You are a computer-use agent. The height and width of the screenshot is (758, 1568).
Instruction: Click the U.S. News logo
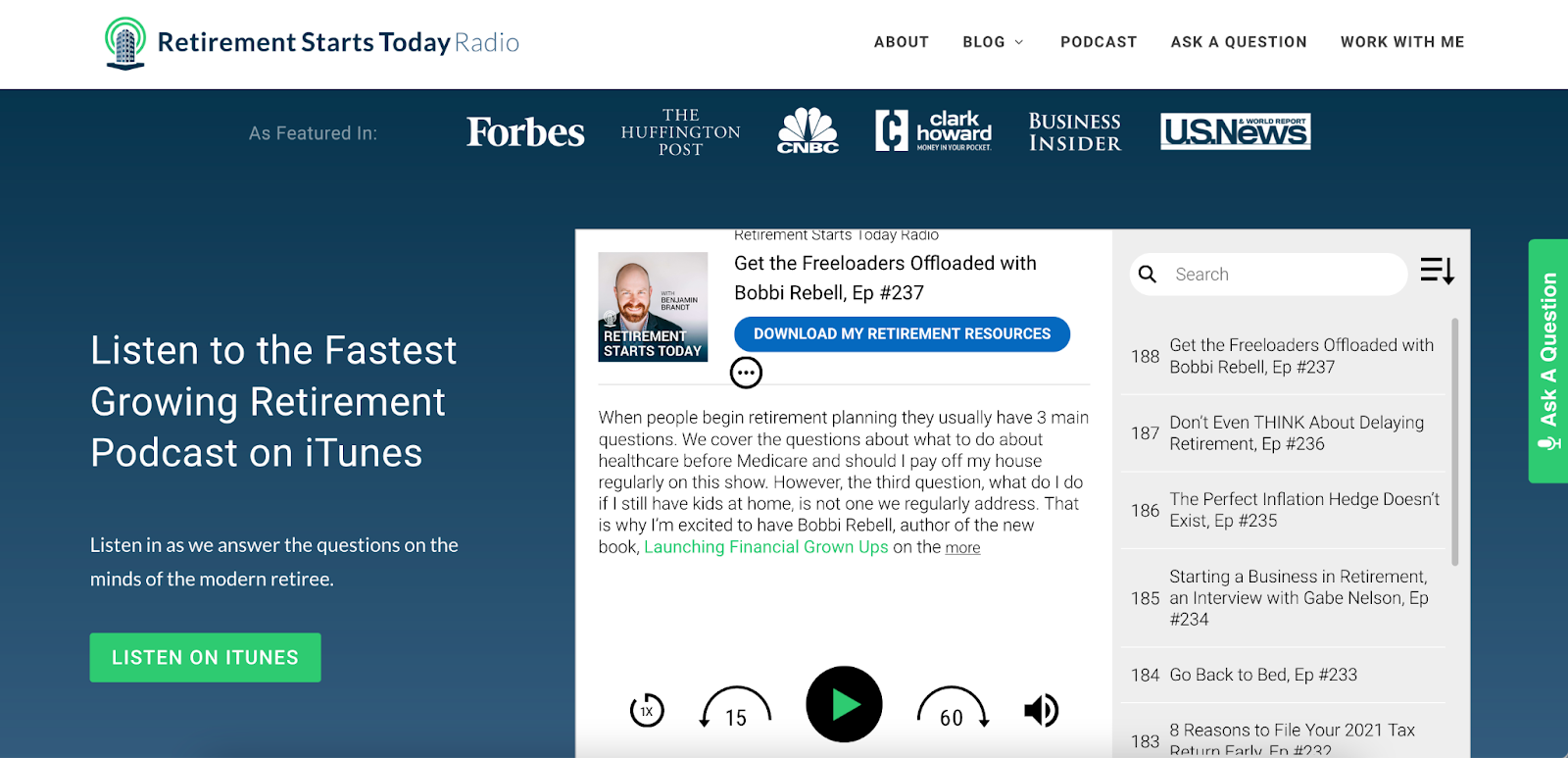[x=1236, y=131]
